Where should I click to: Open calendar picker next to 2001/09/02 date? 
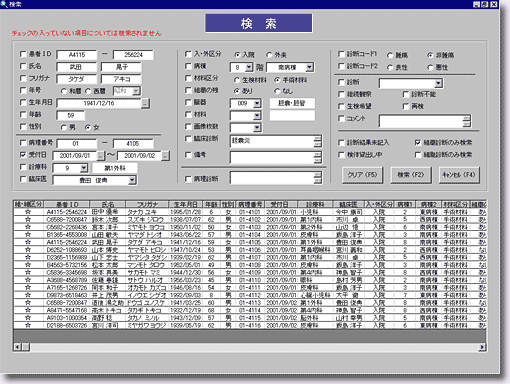(165, 156)
